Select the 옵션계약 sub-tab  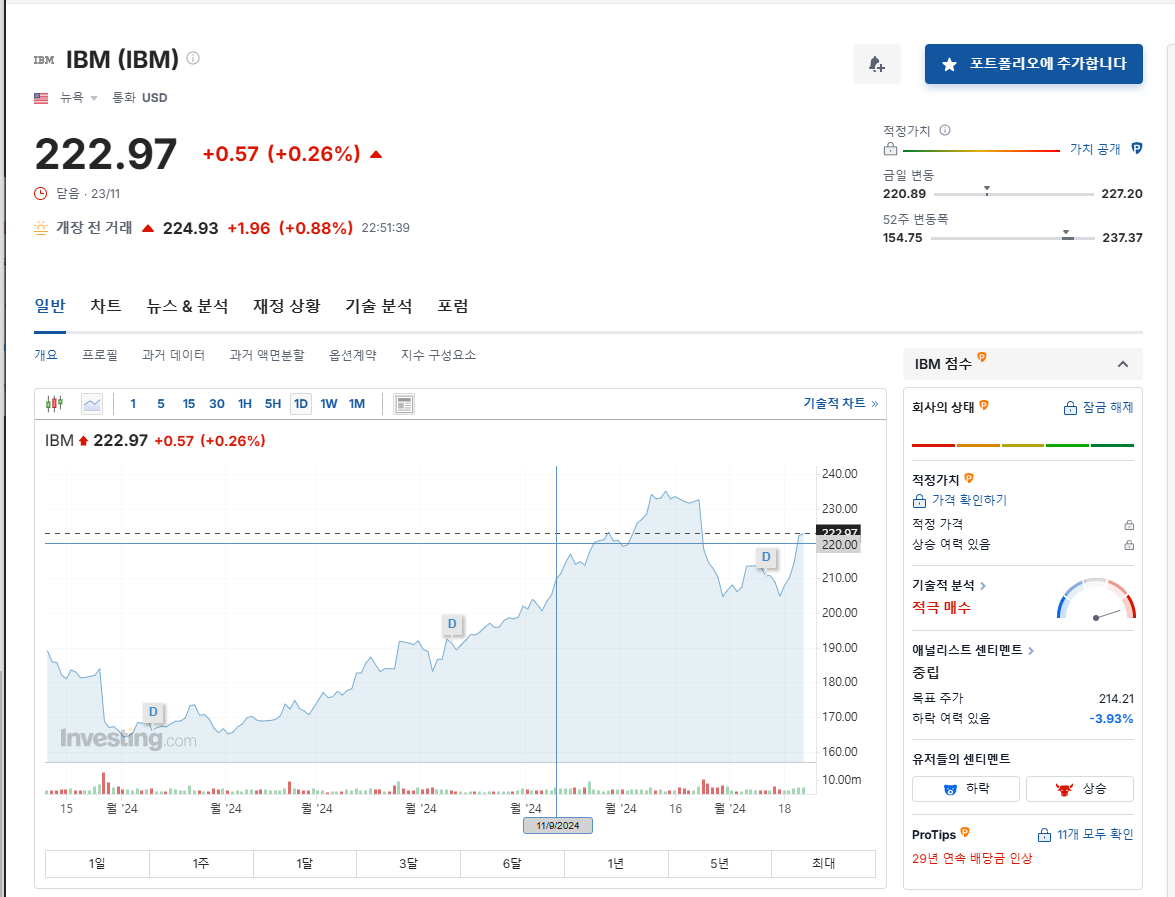pos(352,355)
